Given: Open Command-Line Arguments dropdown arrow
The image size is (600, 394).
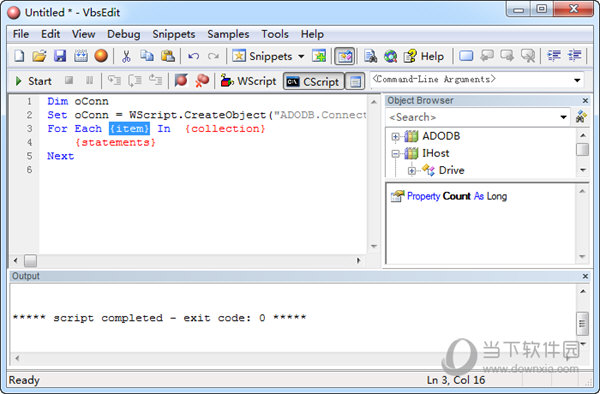Looking at the screenshot, I should click(577, 80).
